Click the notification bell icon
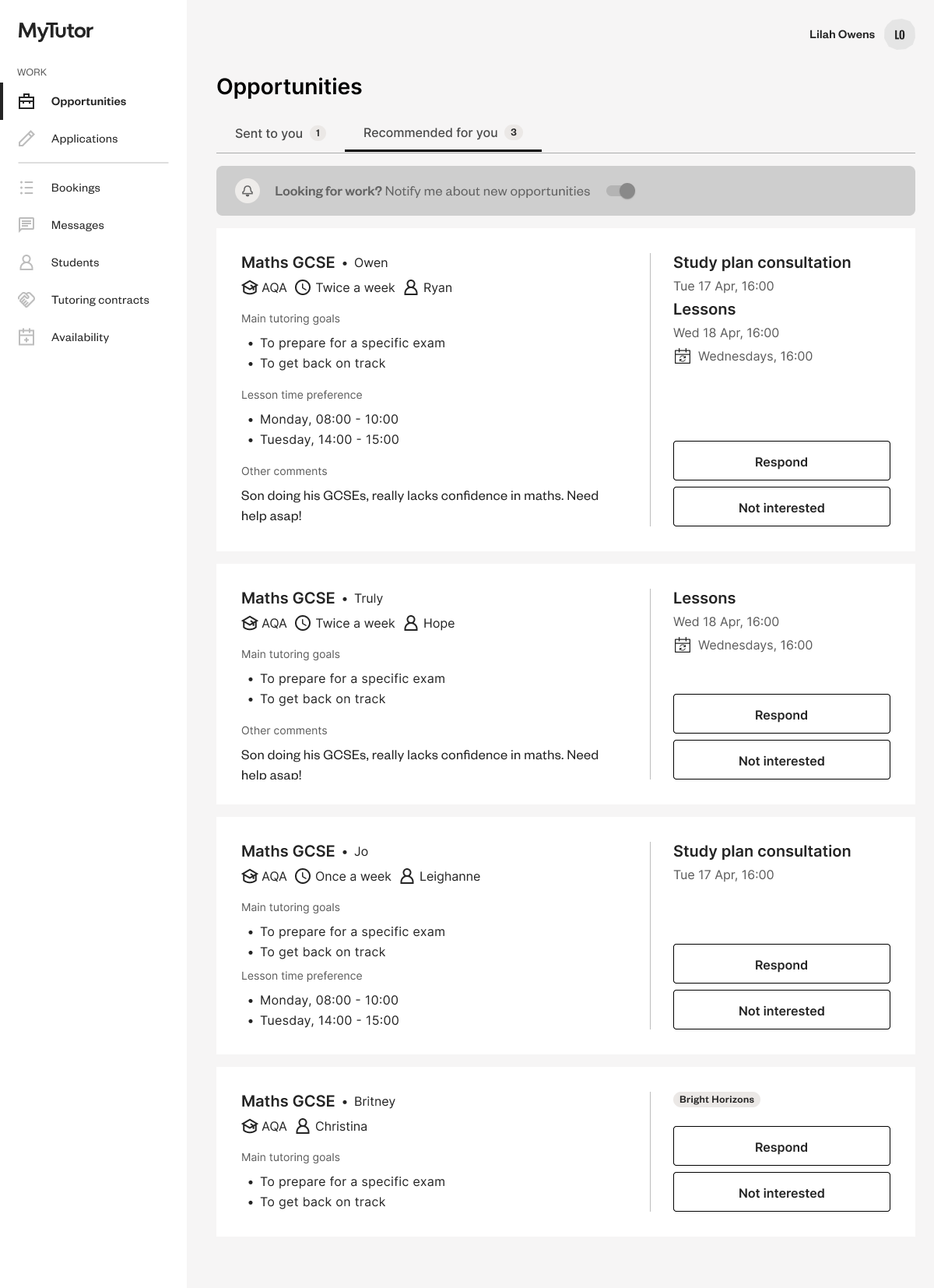Image resolution: width=934 pixels, height=1288 pixels. pyautogui.click(x=248, y=191)
